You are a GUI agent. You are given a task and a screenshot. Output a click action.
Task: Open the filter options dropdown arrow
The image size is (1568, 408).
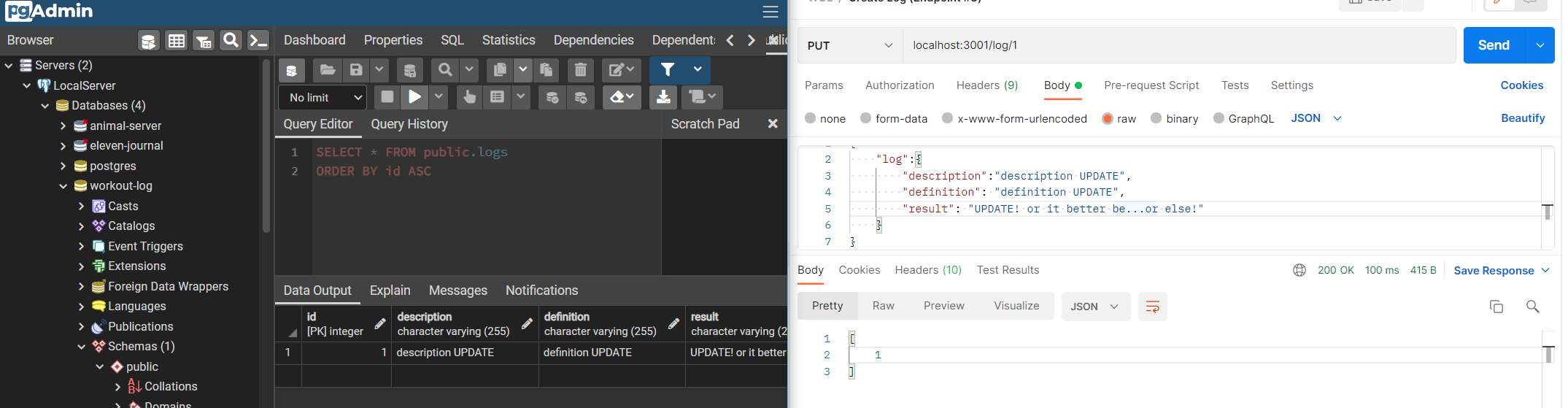(698, 70)
